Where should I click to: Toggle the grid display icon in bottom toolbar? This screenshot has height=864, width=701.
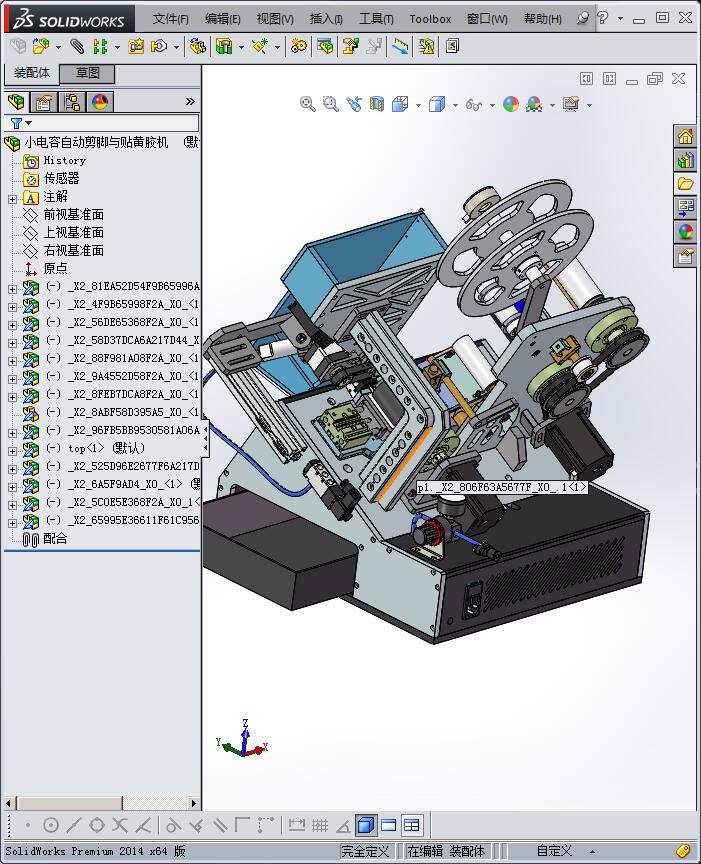[320, 825]
